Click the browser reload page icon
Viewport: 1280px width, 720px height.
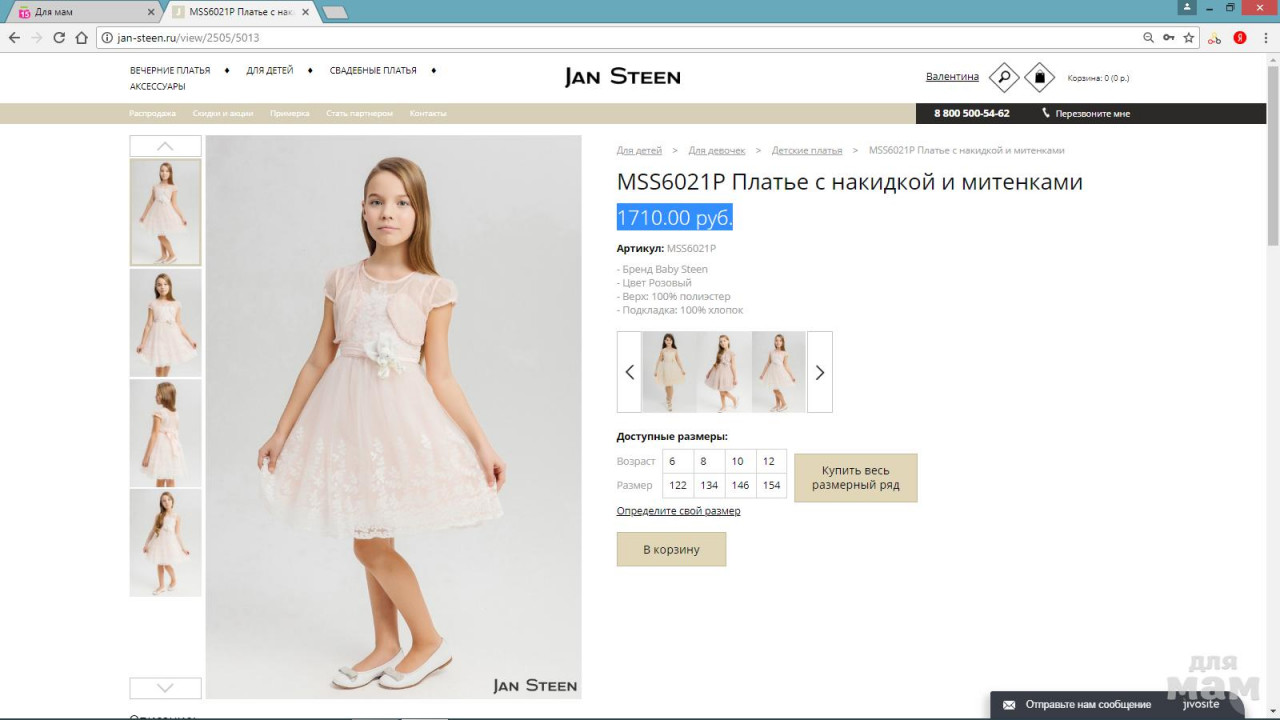point(59,38)
